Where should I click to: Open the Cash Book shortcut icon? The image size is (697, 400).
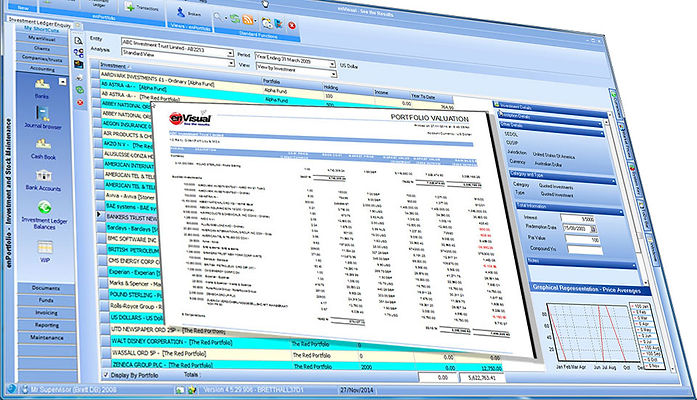(x=43, y=144)
